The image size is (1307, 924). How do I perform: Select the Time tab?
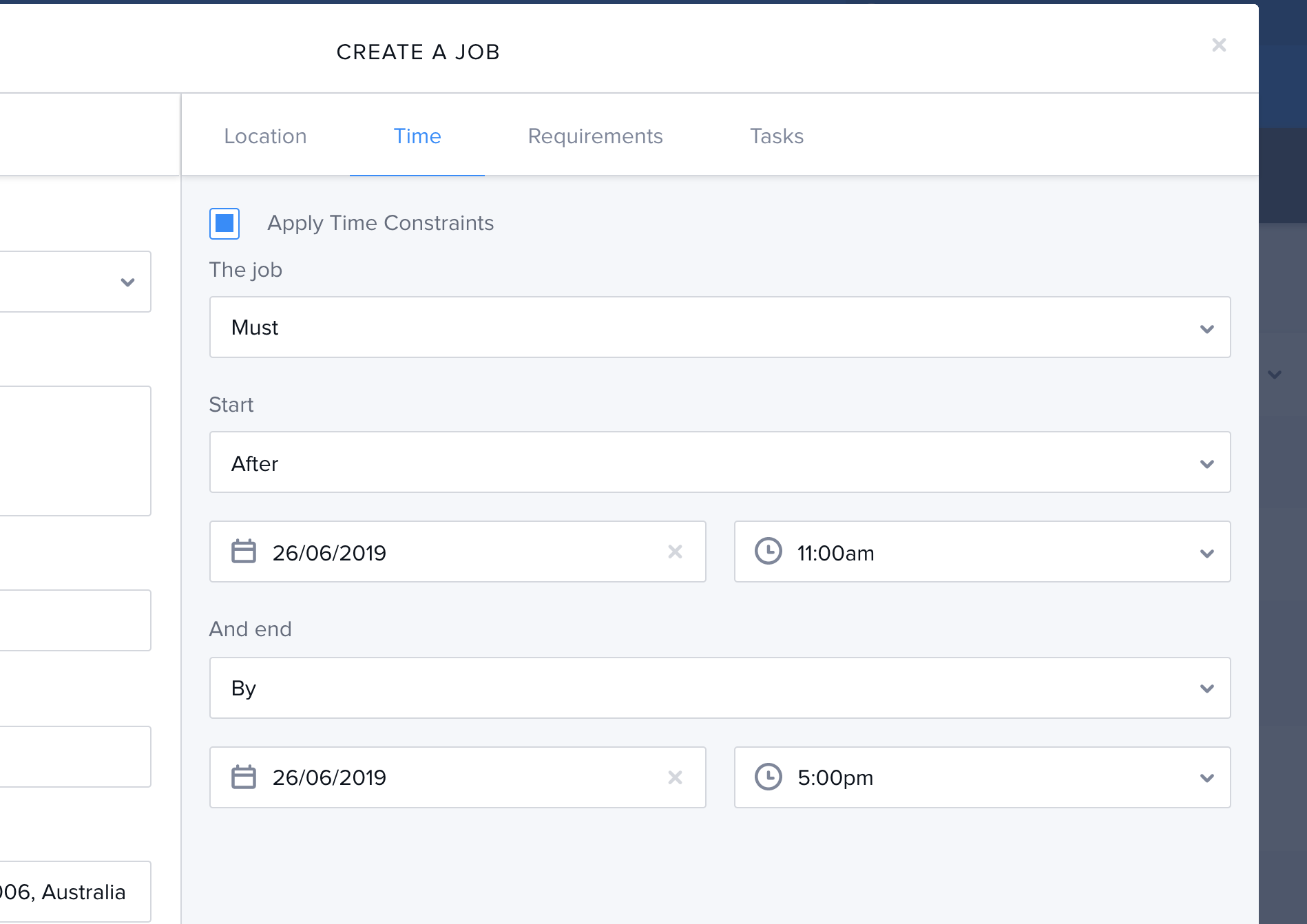(417, 136)
